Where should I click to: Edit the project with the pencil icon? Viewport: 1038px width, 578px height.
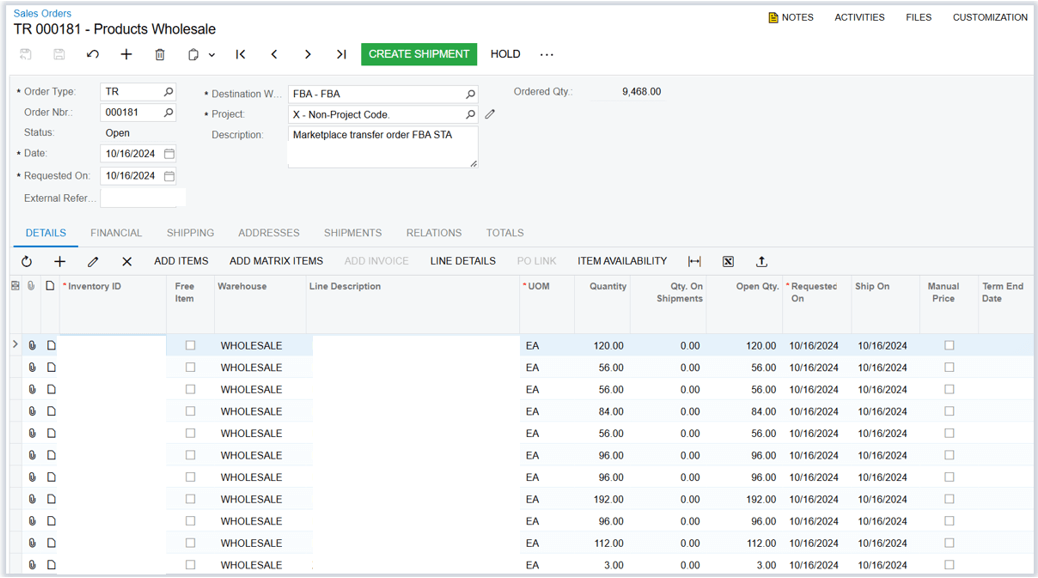[x=490, y=115]
